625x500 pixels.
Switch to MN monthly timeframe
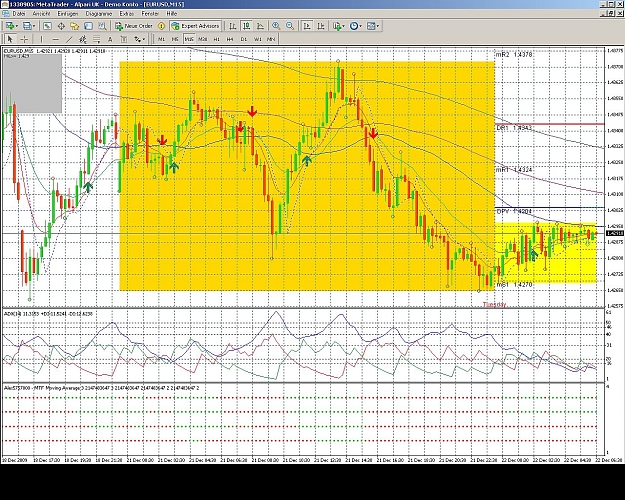[x=271, y=39]
